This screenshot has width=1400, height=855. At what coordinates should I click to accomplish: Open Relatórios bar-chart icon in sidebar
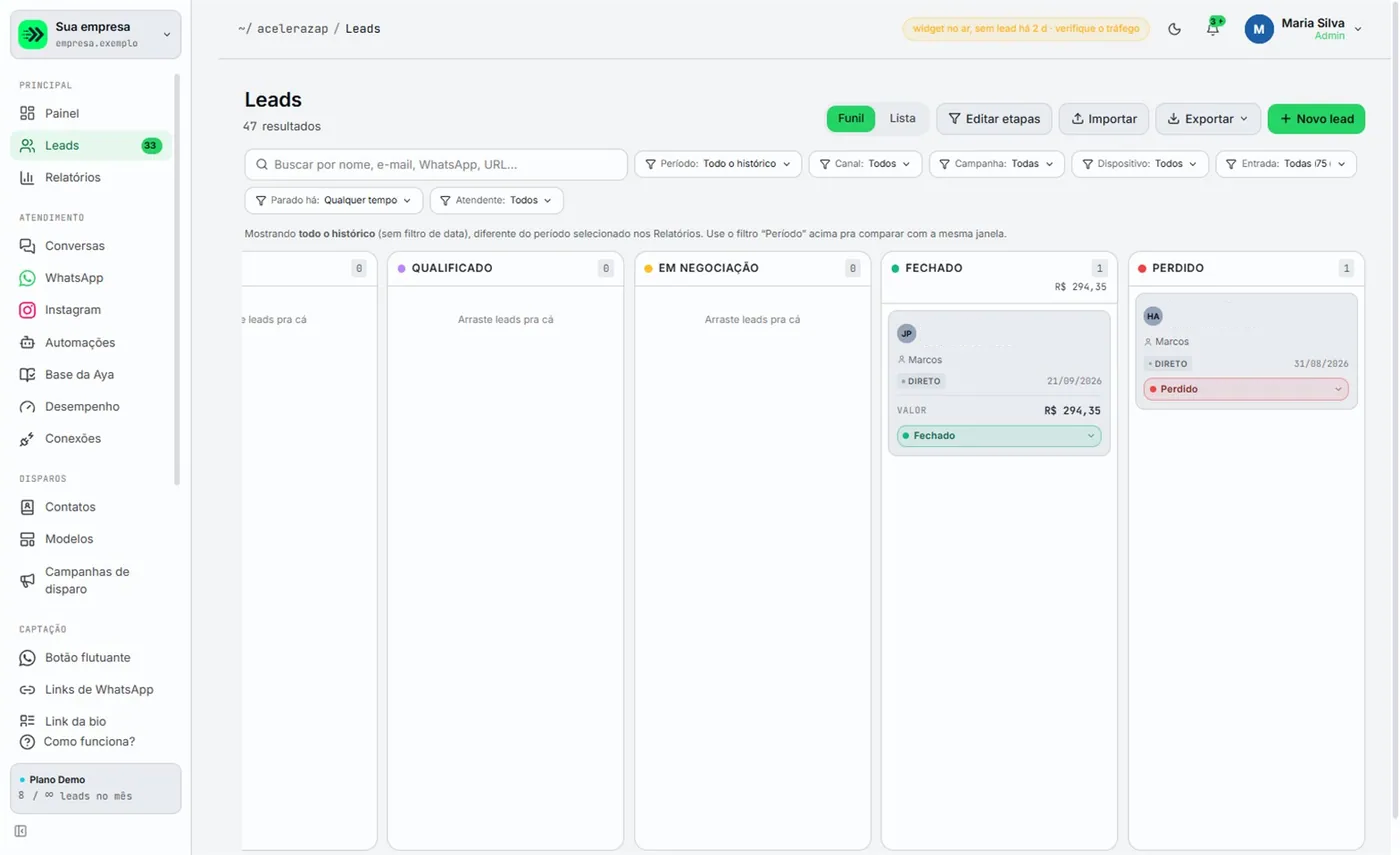point(27,177)
